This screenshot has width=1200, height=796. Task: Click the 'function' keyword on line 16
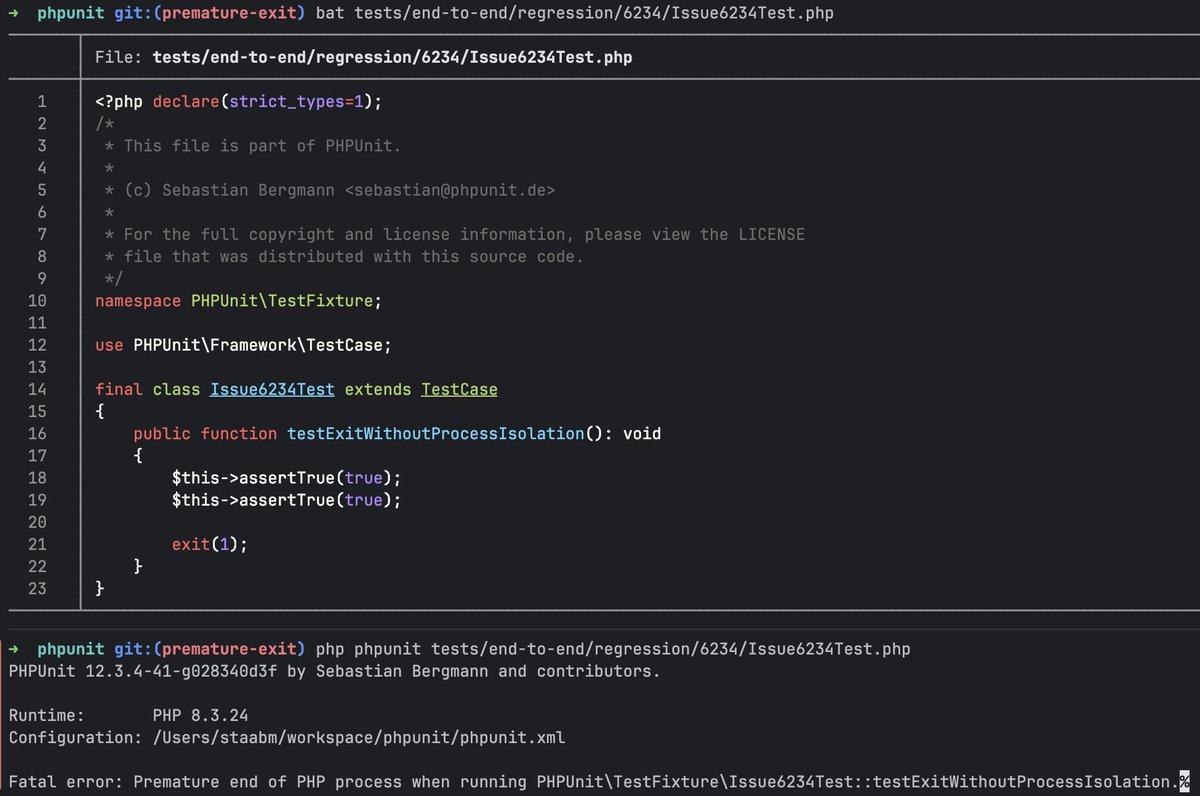[x=239, y=433]
